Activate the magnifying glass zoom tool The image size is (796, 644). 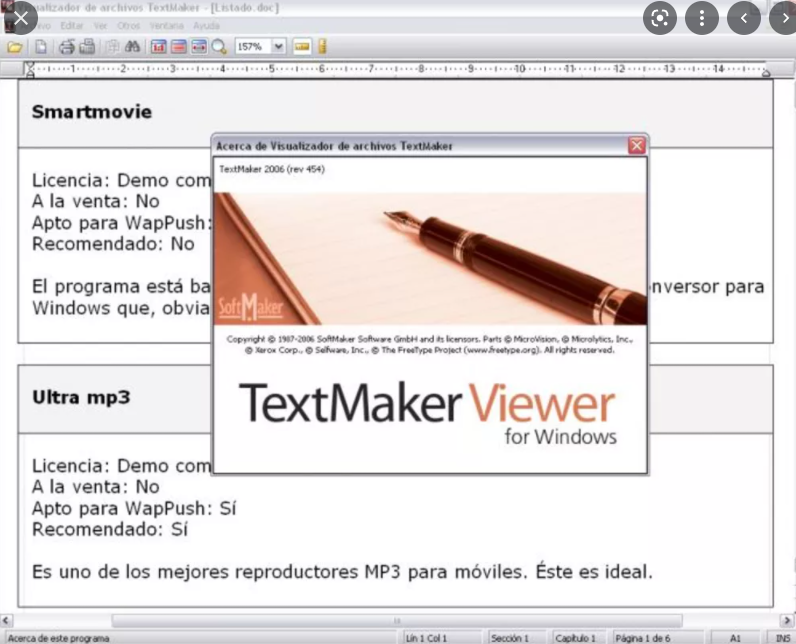click(x=219, y=47)
